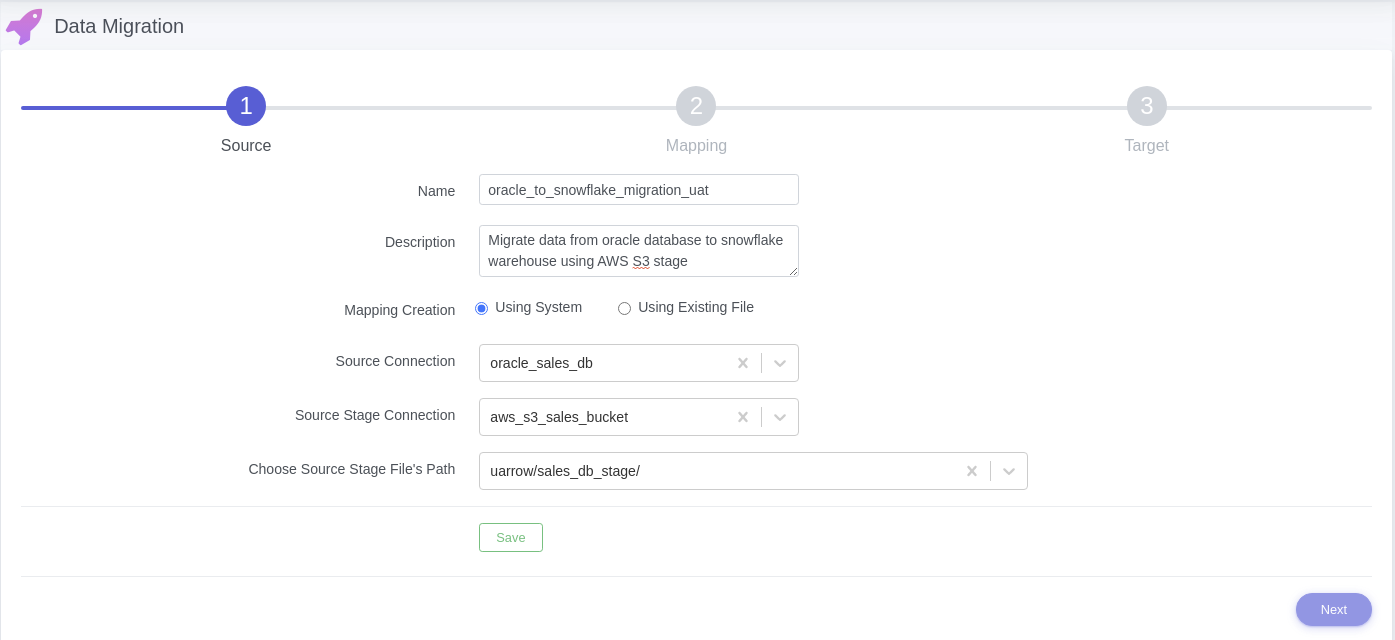Clear the uarrow/sales_db_stage/ path selection
Screen dimensions: 1395x640
tap(972, 471)
